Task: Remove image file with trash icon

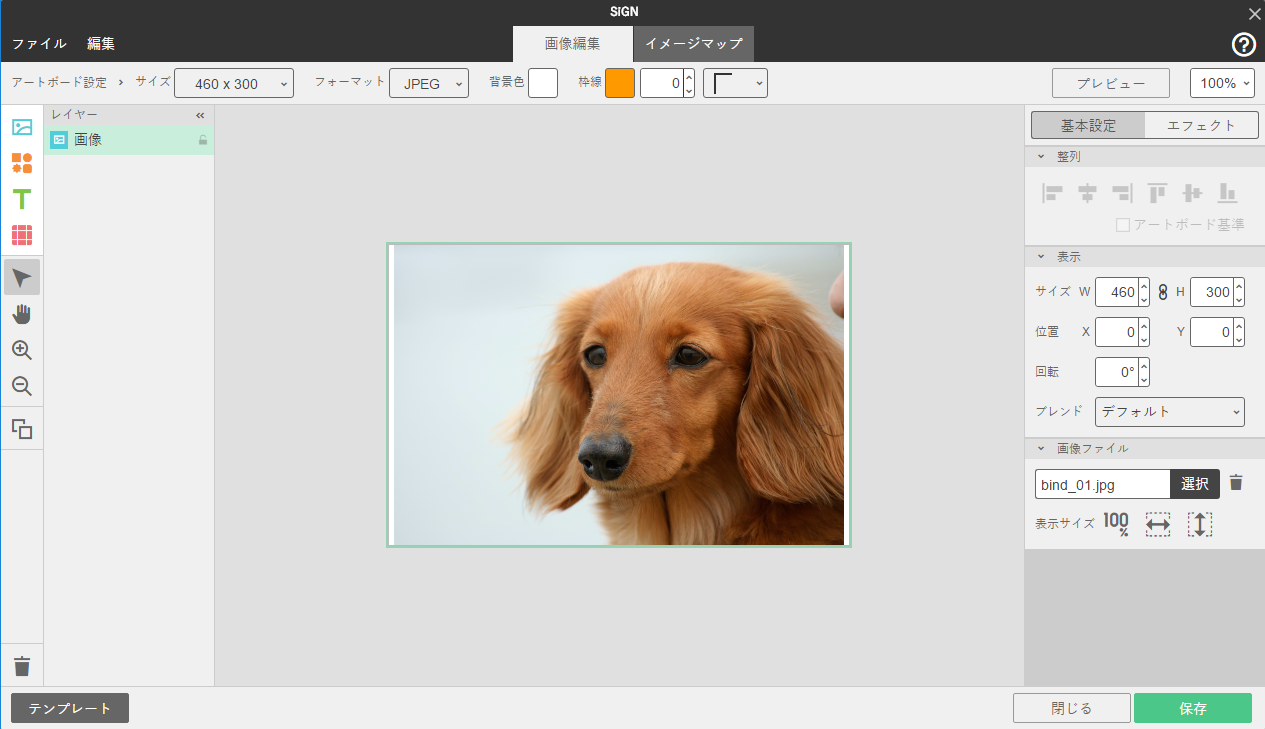Action: point(1236,483)
